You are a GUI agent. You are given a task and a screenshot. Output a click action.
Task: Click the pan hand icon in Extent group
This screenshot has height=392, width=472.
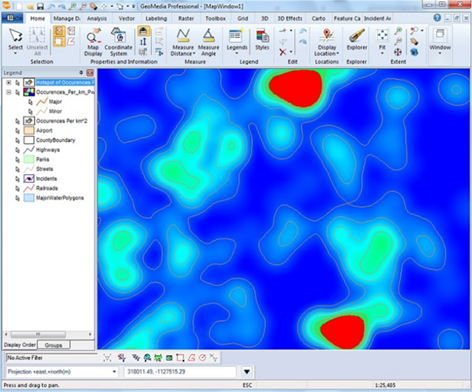[414, 41]
